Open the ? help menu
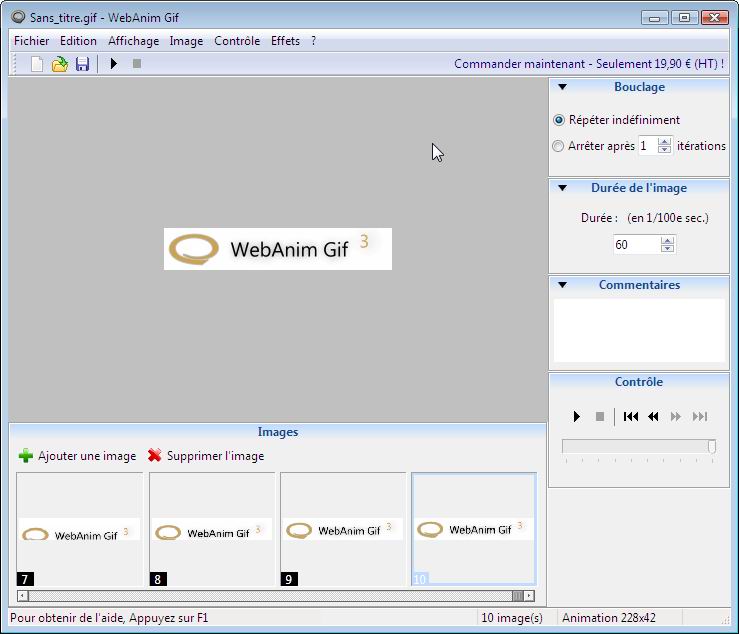 click(313, 41)
